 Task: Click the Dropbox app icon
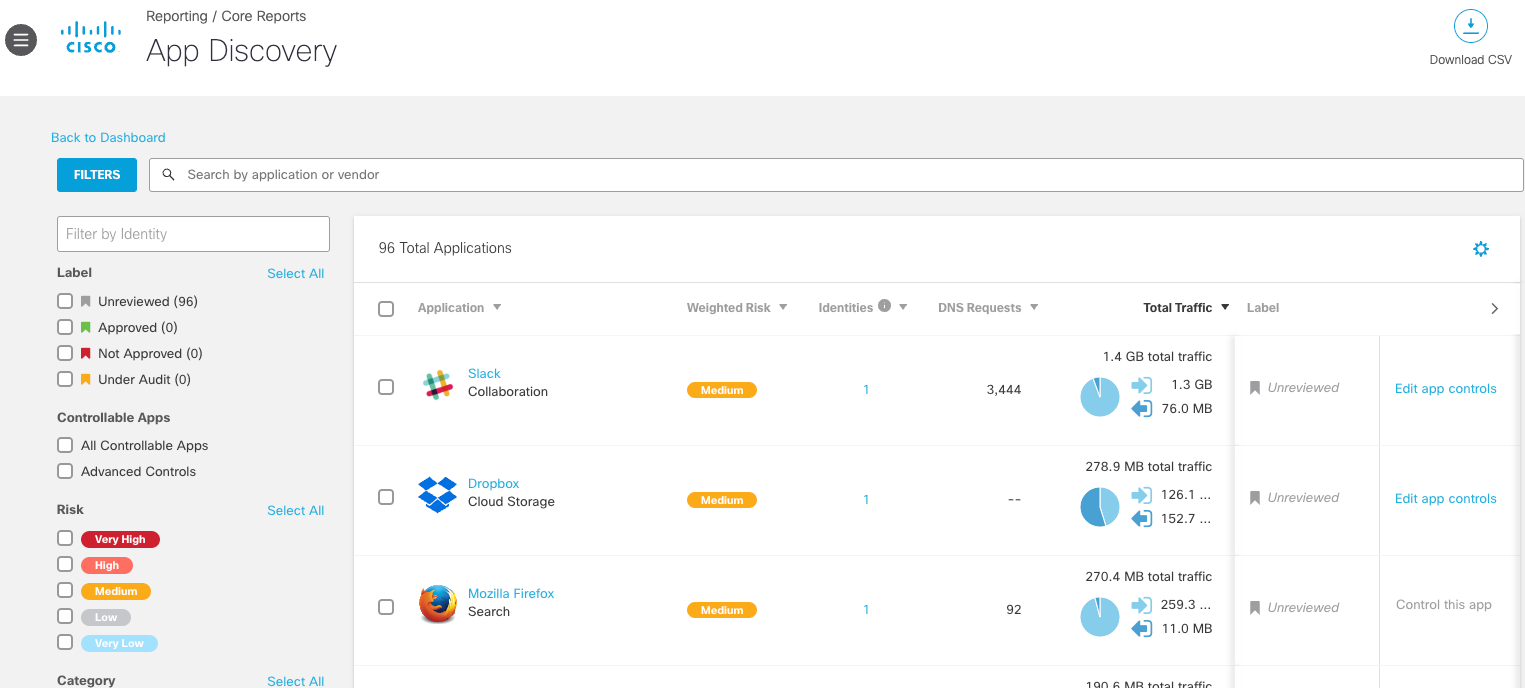(x=437, y=495)
